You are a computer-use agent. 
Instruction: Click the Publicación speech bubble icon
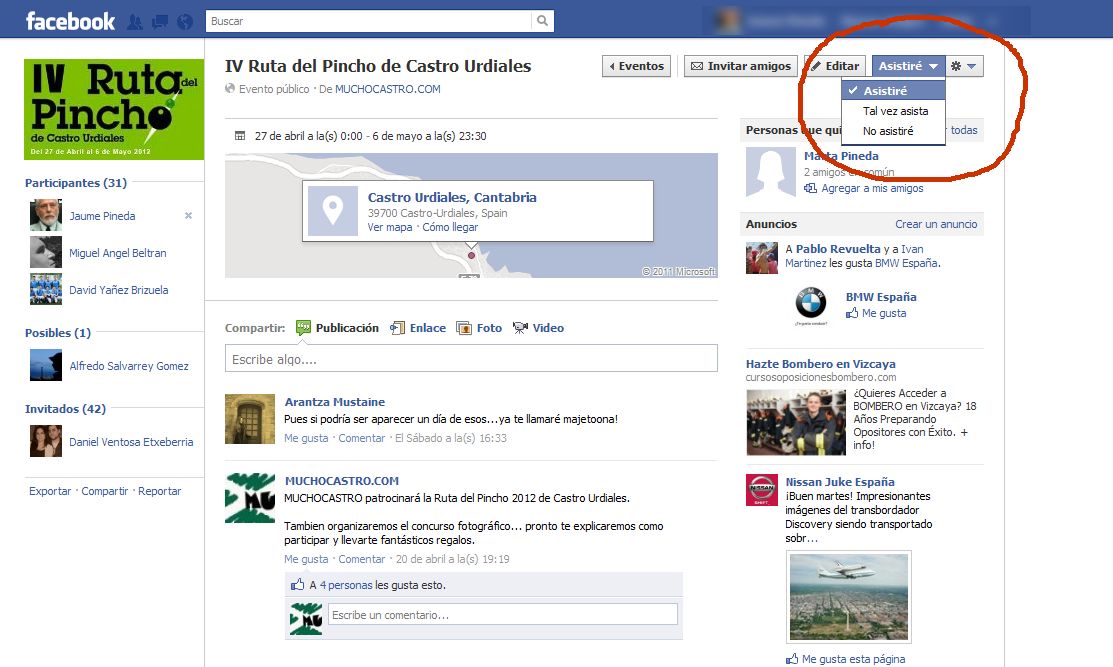[303, 327]
